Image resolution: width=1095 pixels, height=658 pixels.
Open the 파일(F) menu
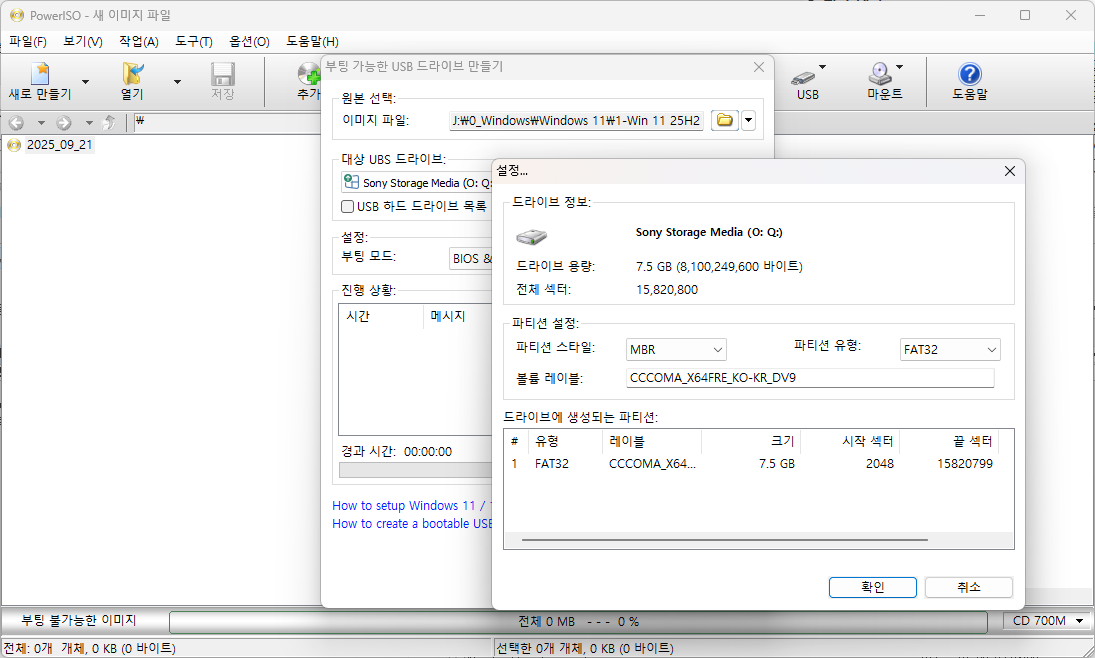28,42
